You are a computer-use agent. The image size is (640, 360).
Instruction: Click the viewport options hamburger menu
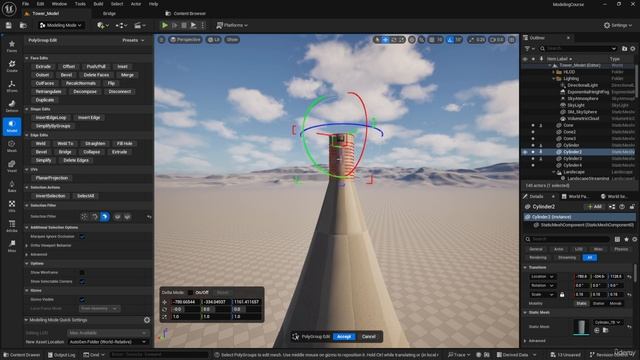(162, 40)
